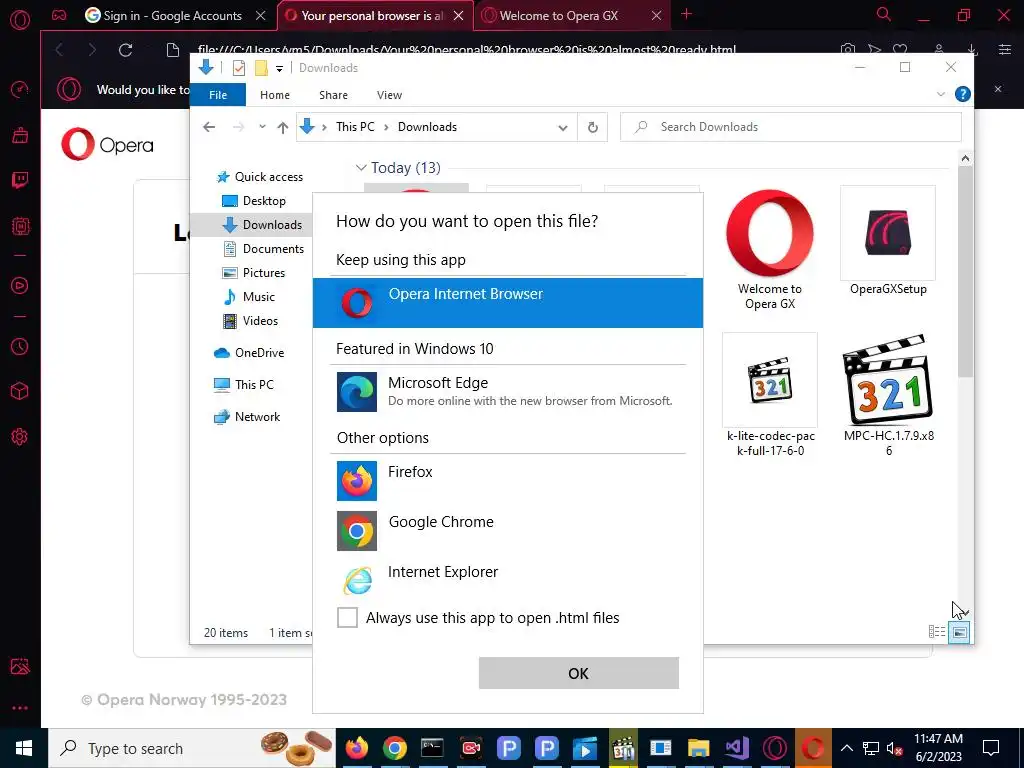The width and height of the screenshot is (1024, 768).
Task: Open the search tabs magnifier in Opera GX
Action: (884, 15)
